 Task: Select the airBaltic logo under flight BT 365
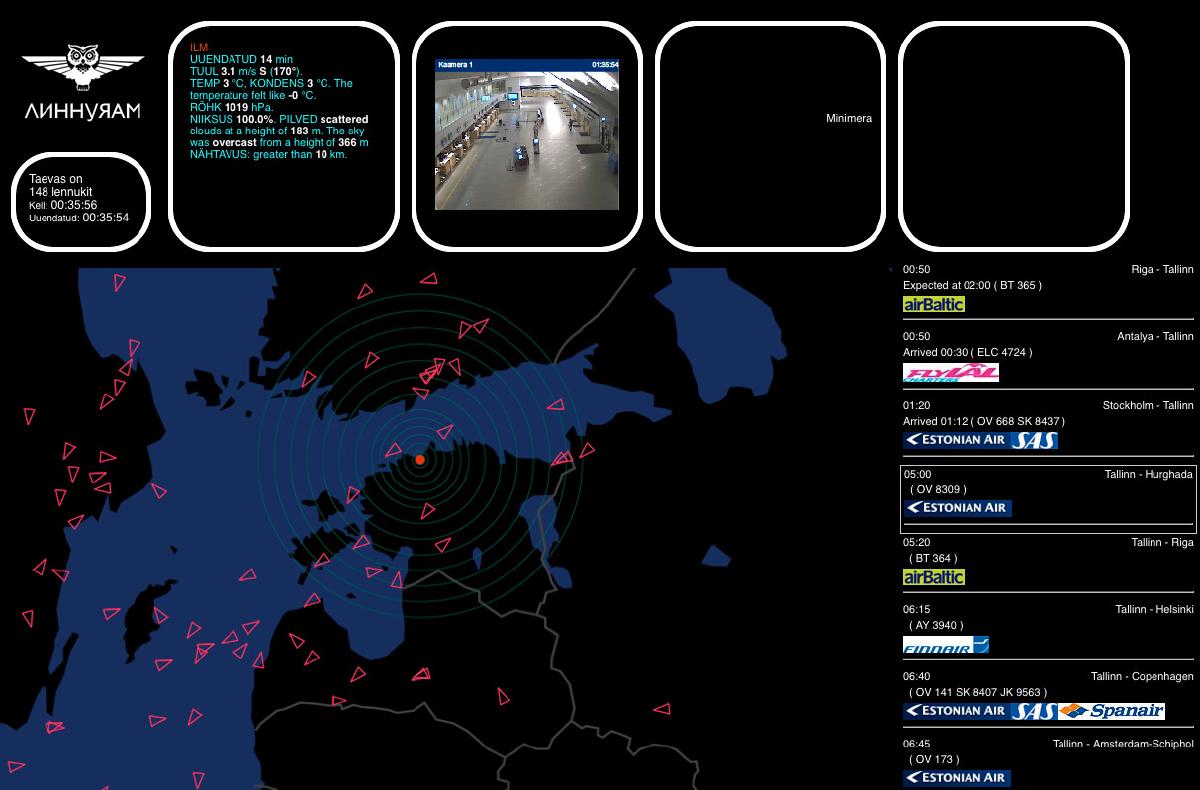point(932,304)
